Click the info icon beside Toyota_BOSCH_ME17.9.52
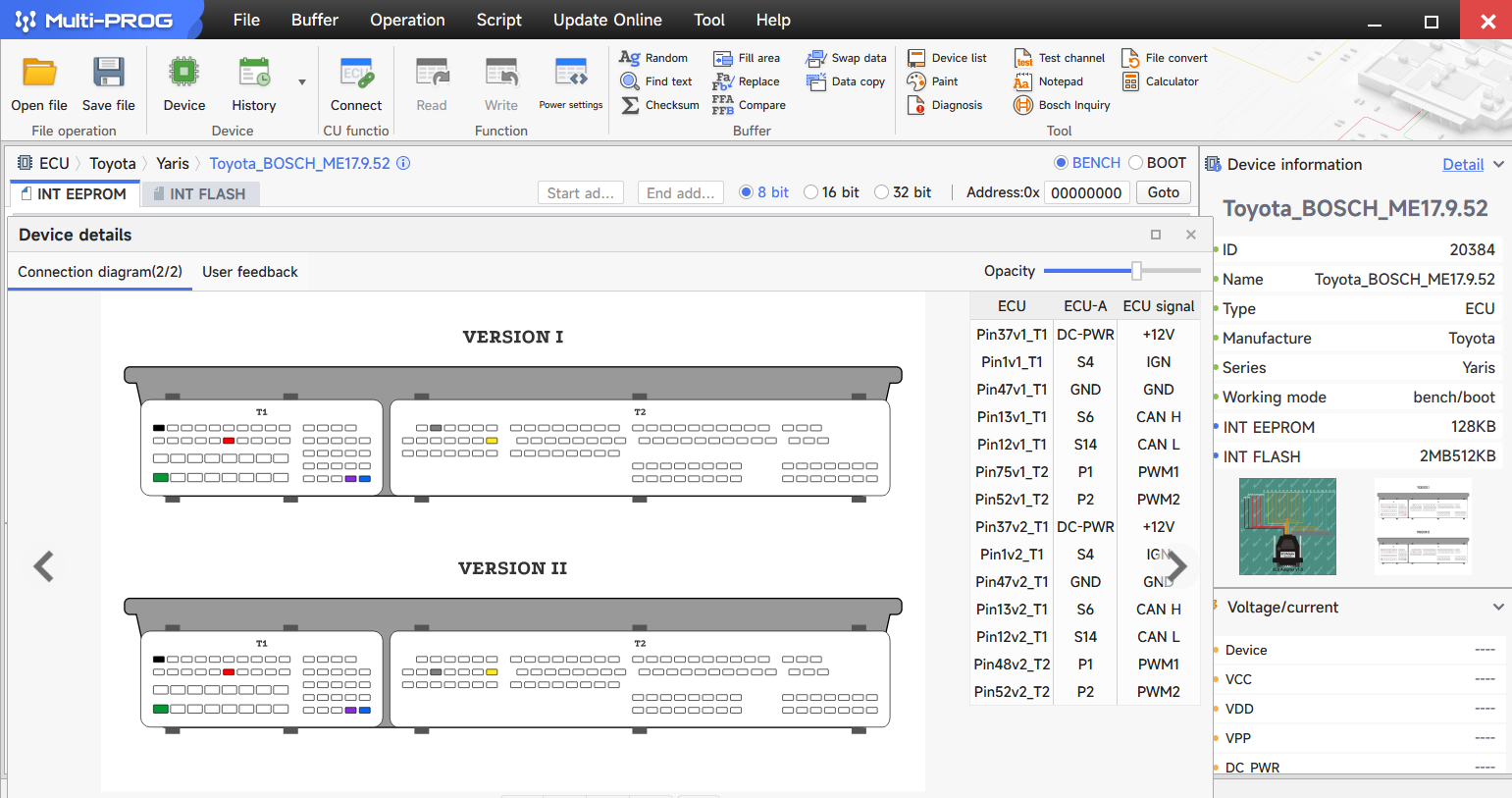The height and width of the screenshot is (798, 1512). coord(403,163)
